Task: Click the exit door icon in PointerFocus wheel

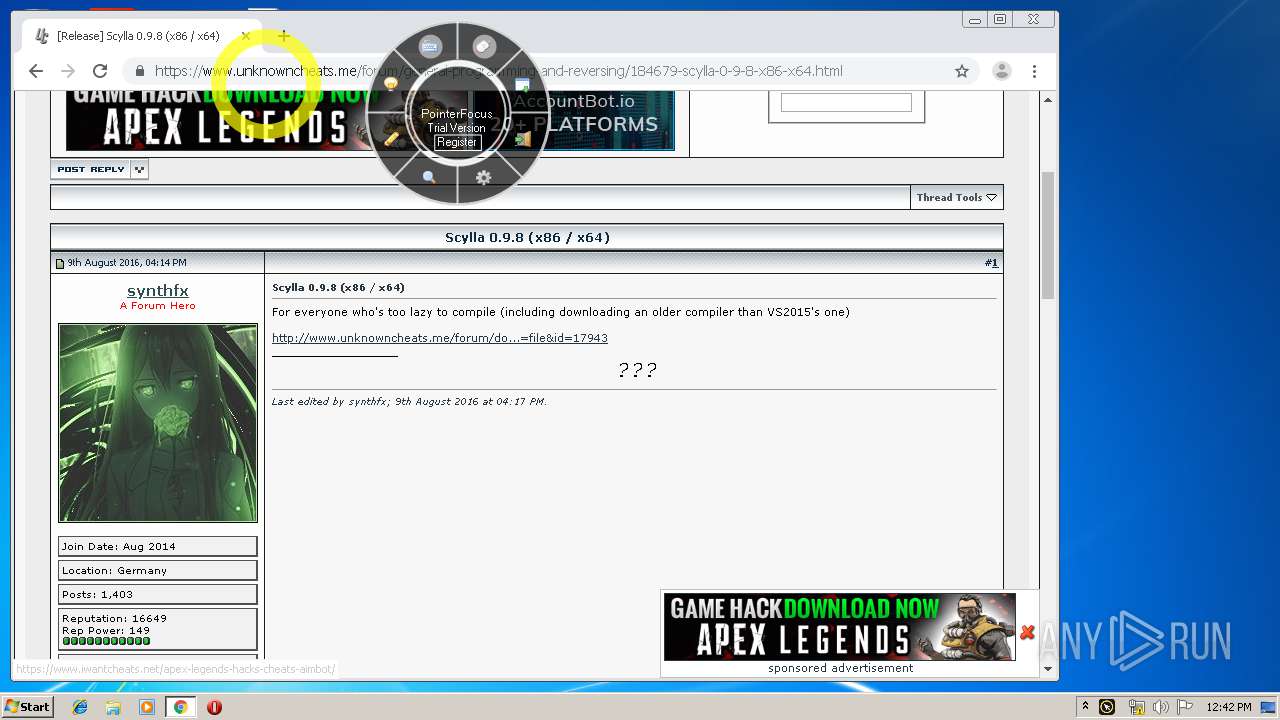Action: point(522,139)
